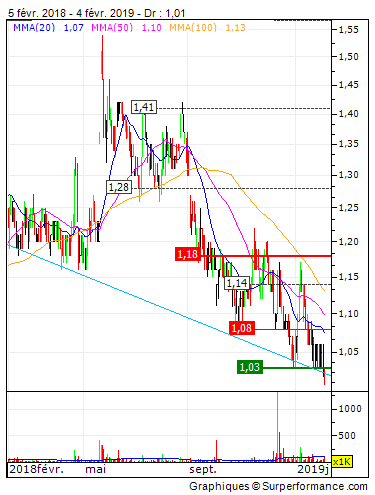The width and height of the screenshot is (375, 495).
Task: Click the 1,20 price axis label
Action: coord(349,241)
